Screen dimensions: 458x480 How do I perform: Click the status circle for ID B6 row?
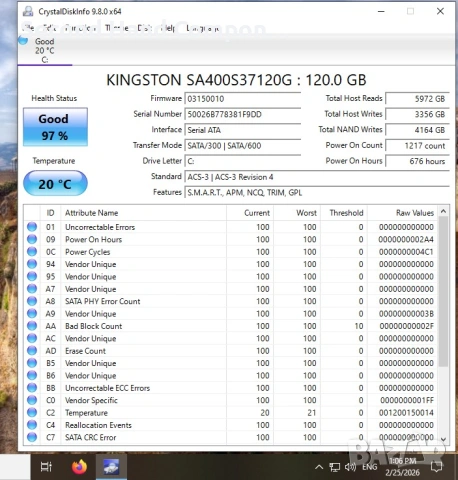point(32,375)
